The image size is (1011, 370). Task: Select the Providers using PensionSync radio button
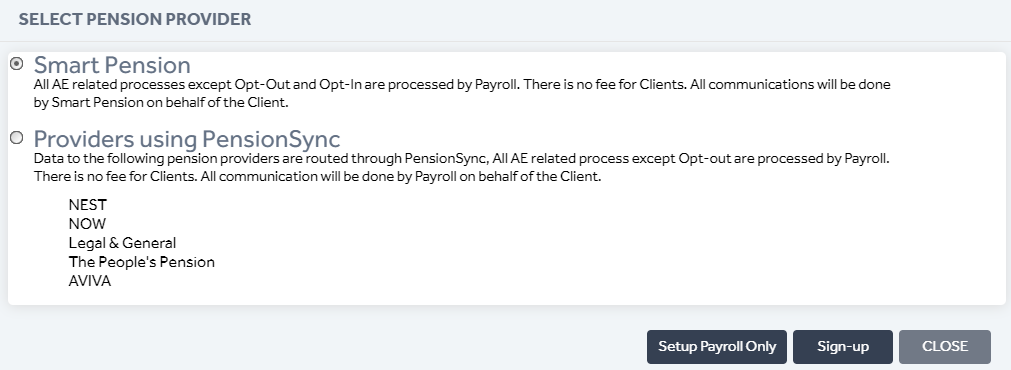click(x=17, y=137)
